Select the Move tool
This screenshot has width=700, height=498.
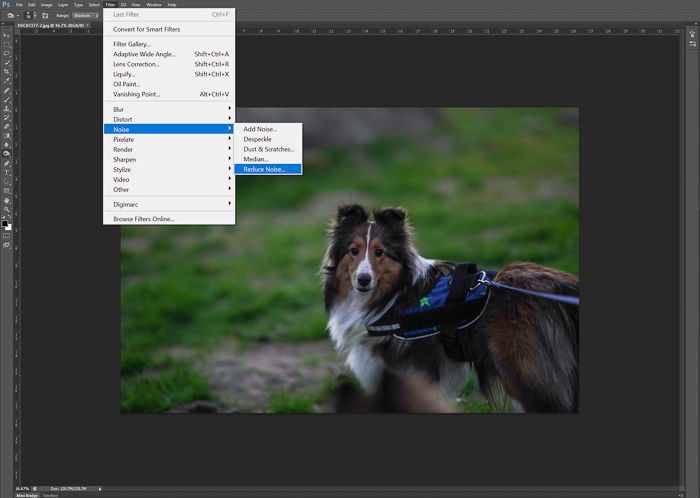point(6,35)
